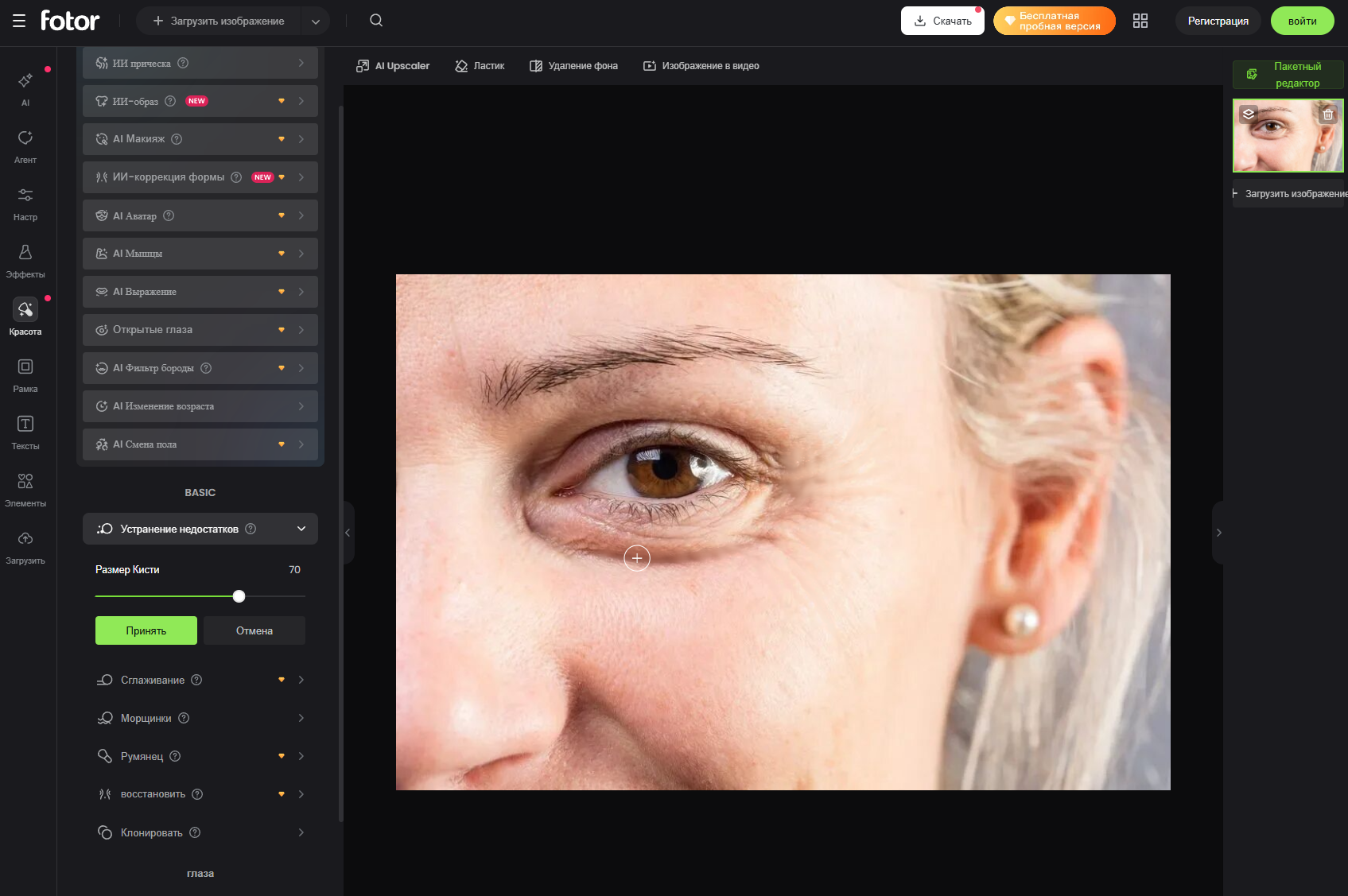
Task: Open the Загрузить uploads sidebar section
Action: tap(25, 546)
